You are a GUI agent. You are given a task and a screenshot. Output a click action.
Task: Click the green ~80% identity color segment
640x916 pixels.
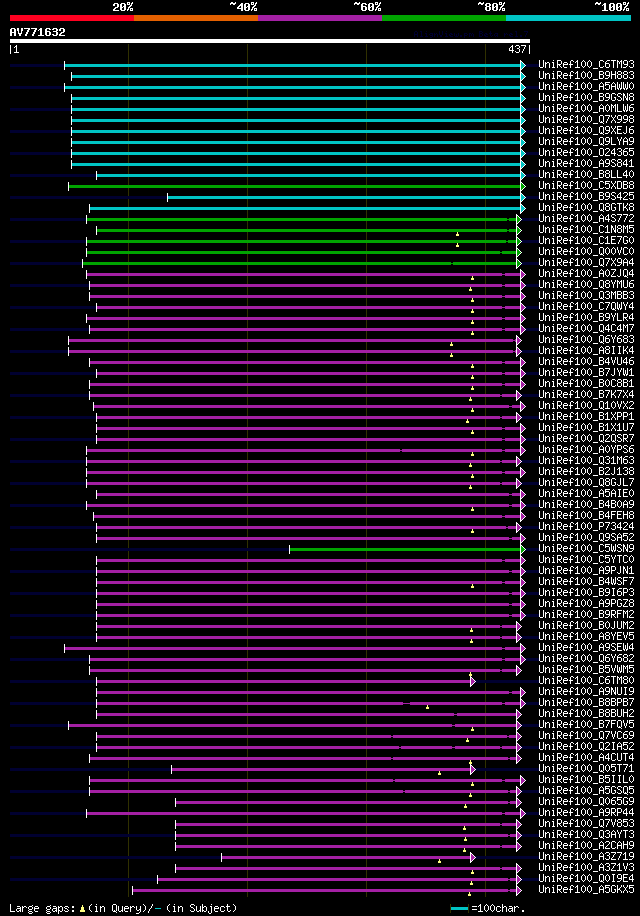[x=444, y=18]
